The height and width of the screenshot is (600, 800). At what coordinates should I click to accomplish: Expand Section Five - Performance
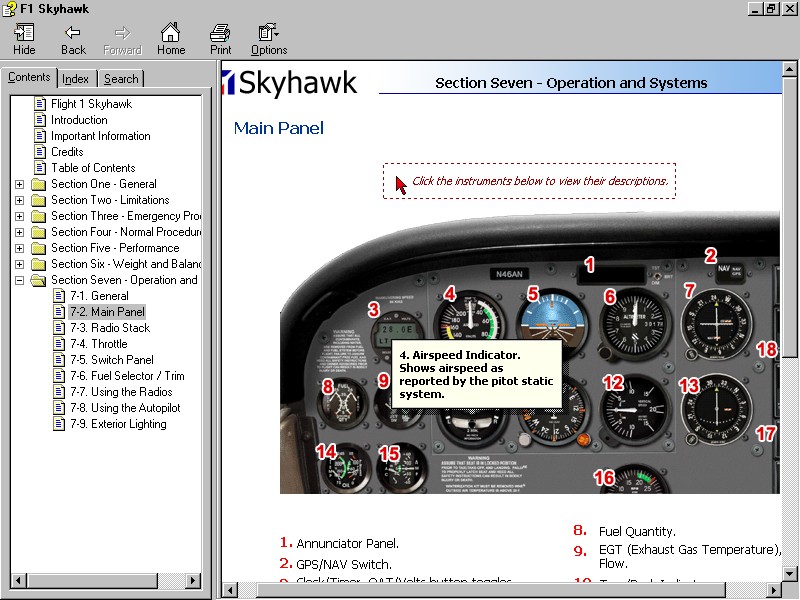point(19,248)
